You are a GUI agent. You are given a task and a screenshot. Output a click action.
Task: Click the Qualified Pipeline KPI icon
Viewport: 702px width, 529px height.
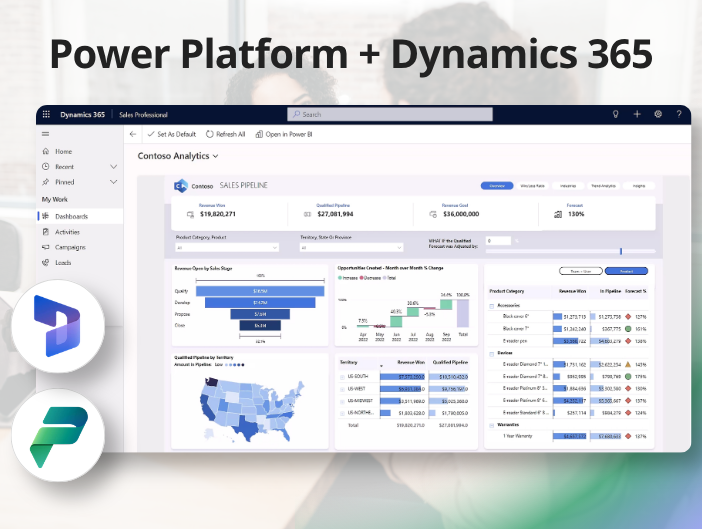point(308,214)
